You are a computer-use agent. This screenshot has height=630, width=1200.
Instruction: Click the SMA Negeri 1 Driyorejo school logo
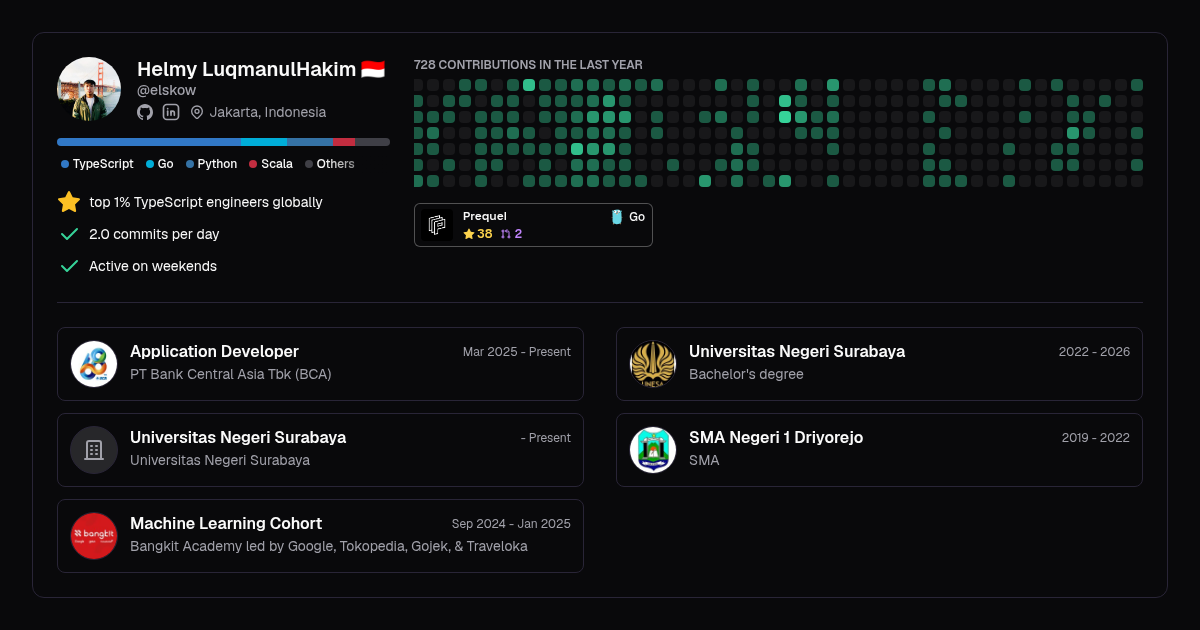(x=653, y=450)
